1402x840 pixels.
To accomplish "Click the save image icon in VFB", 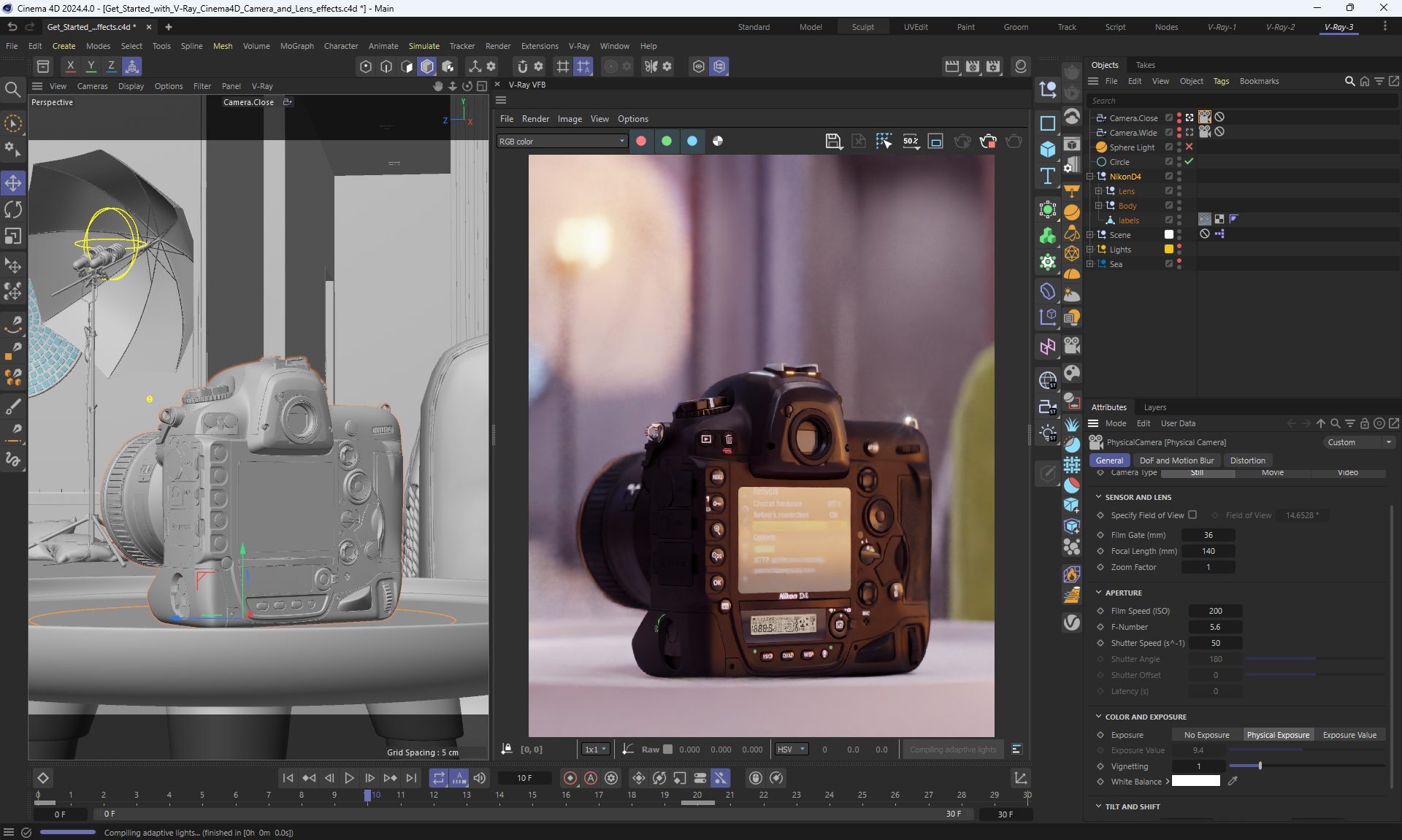I will [833, 141].
